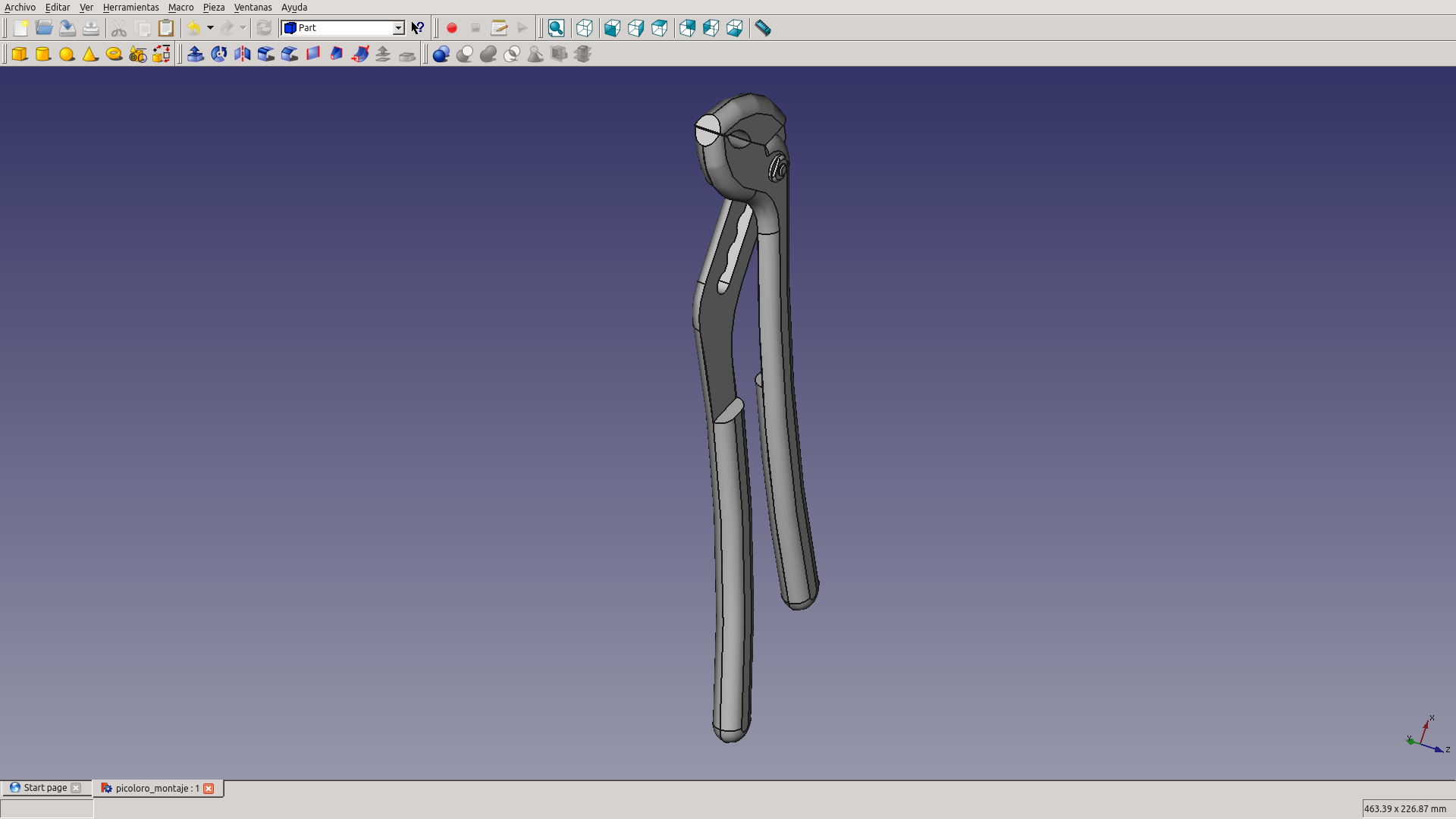Create a ruled surface
The image size is (1456, 819).
tap(312, 54)
